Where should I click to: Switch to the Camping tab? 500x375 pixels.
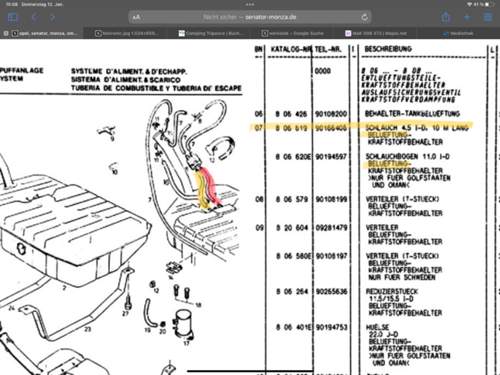pyautogui.click(x=208, y=33)
